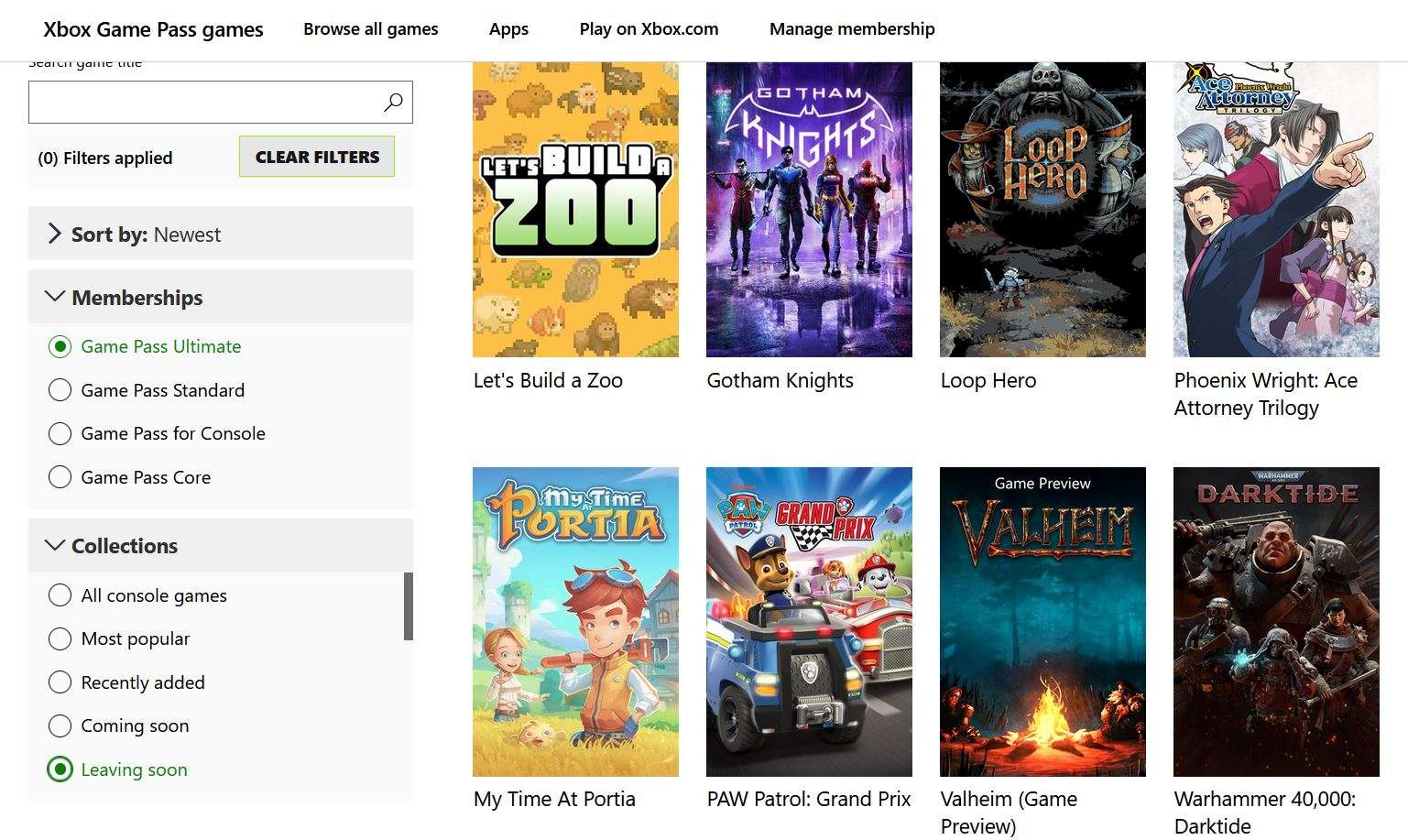This screenshot has width=1408, height=840.
Task: Click PAW Patrol: Grand Prix title
Action: [809, 799]
